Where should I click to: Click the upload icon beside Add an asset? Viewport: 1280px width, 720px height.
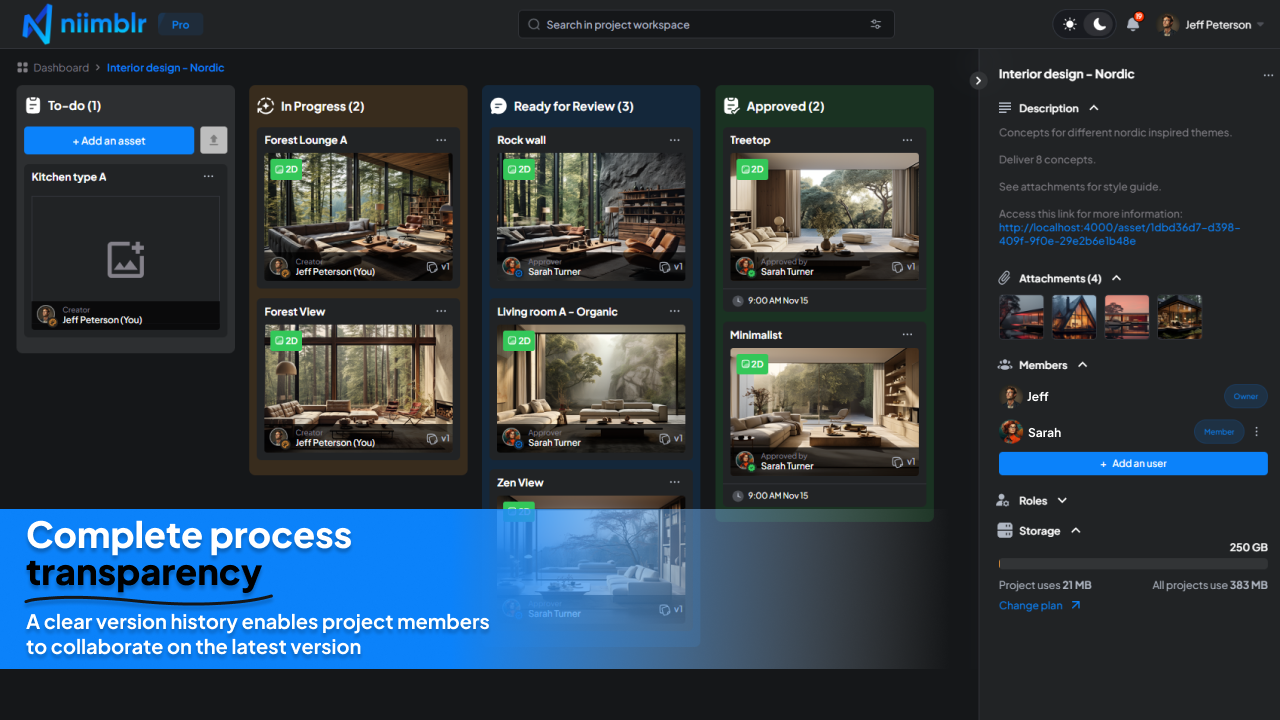tap(214, 141)
